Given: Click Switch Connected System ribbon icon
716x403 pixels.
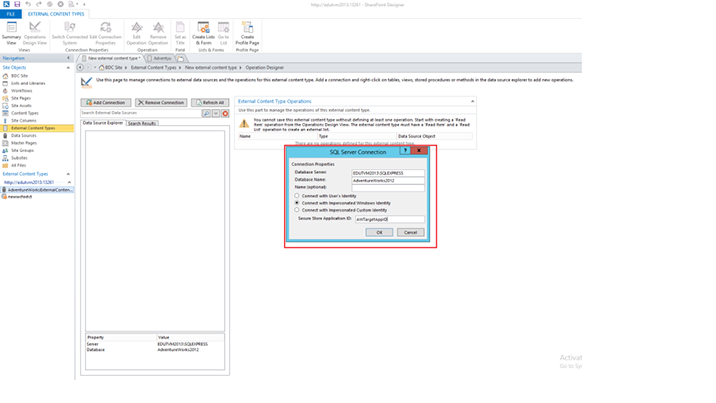Looking at the screenshot, I should (69, 33).
